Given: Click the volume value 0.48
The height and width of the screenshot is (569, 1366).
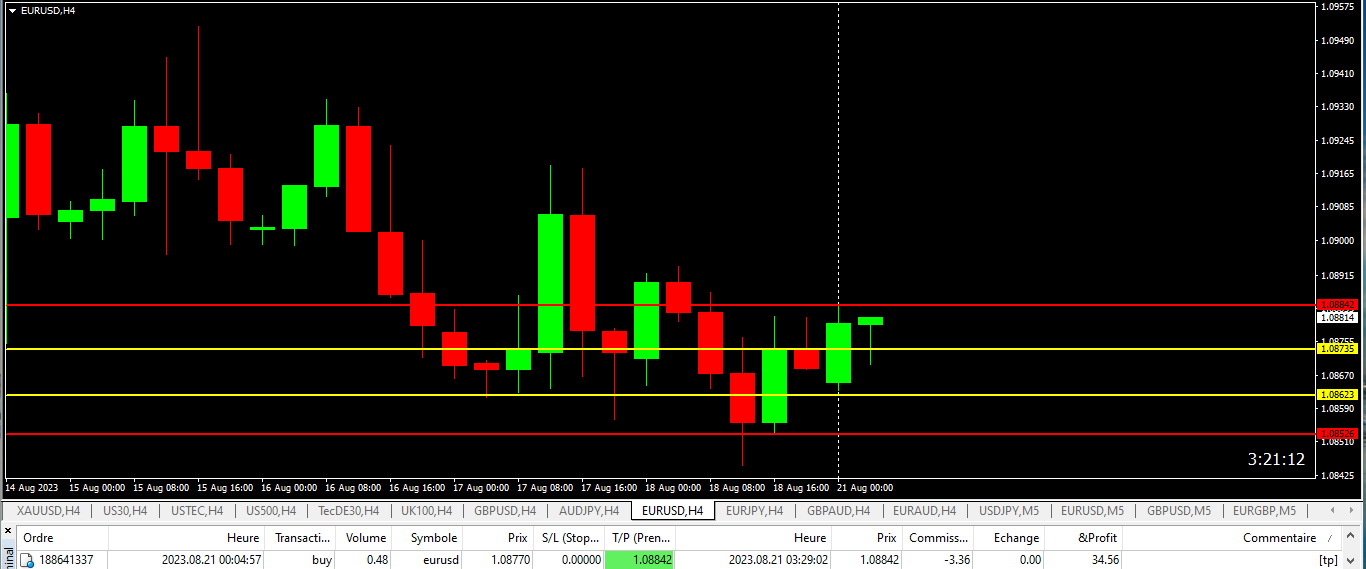Looking at the screenshot, I should point(376,561).
